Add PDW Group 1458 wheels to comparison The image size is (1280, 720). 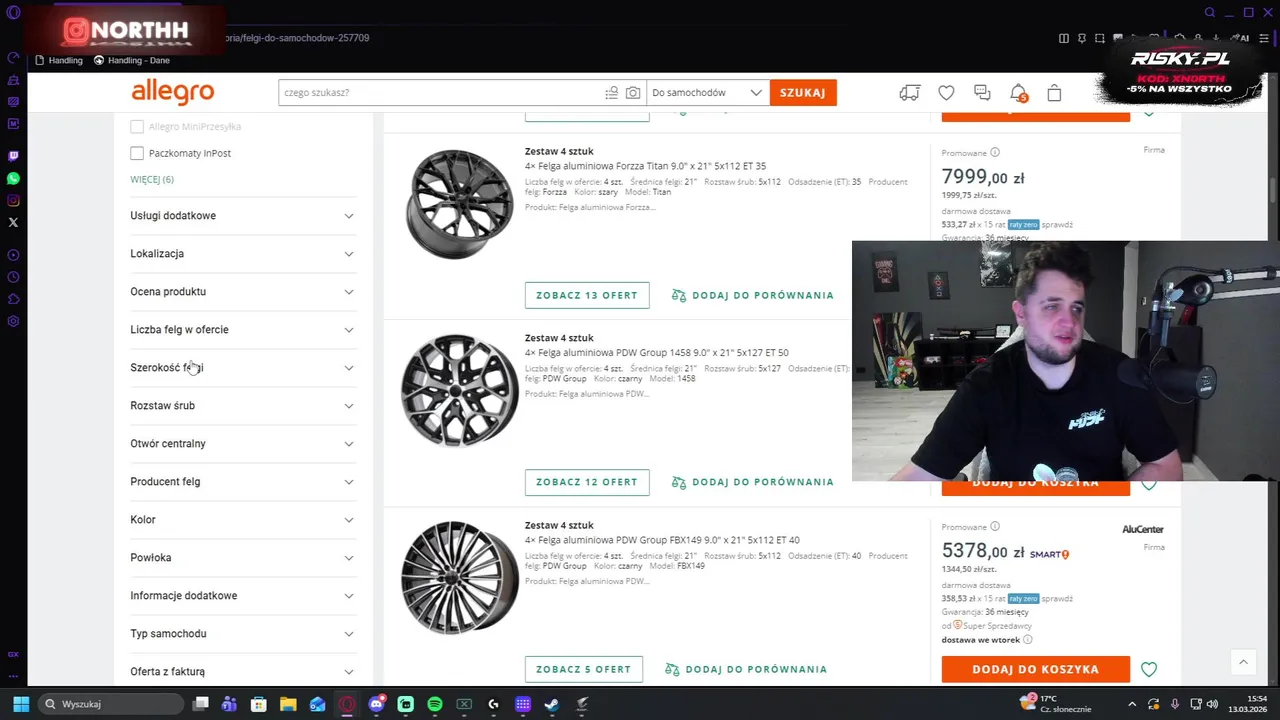point(753,482)
